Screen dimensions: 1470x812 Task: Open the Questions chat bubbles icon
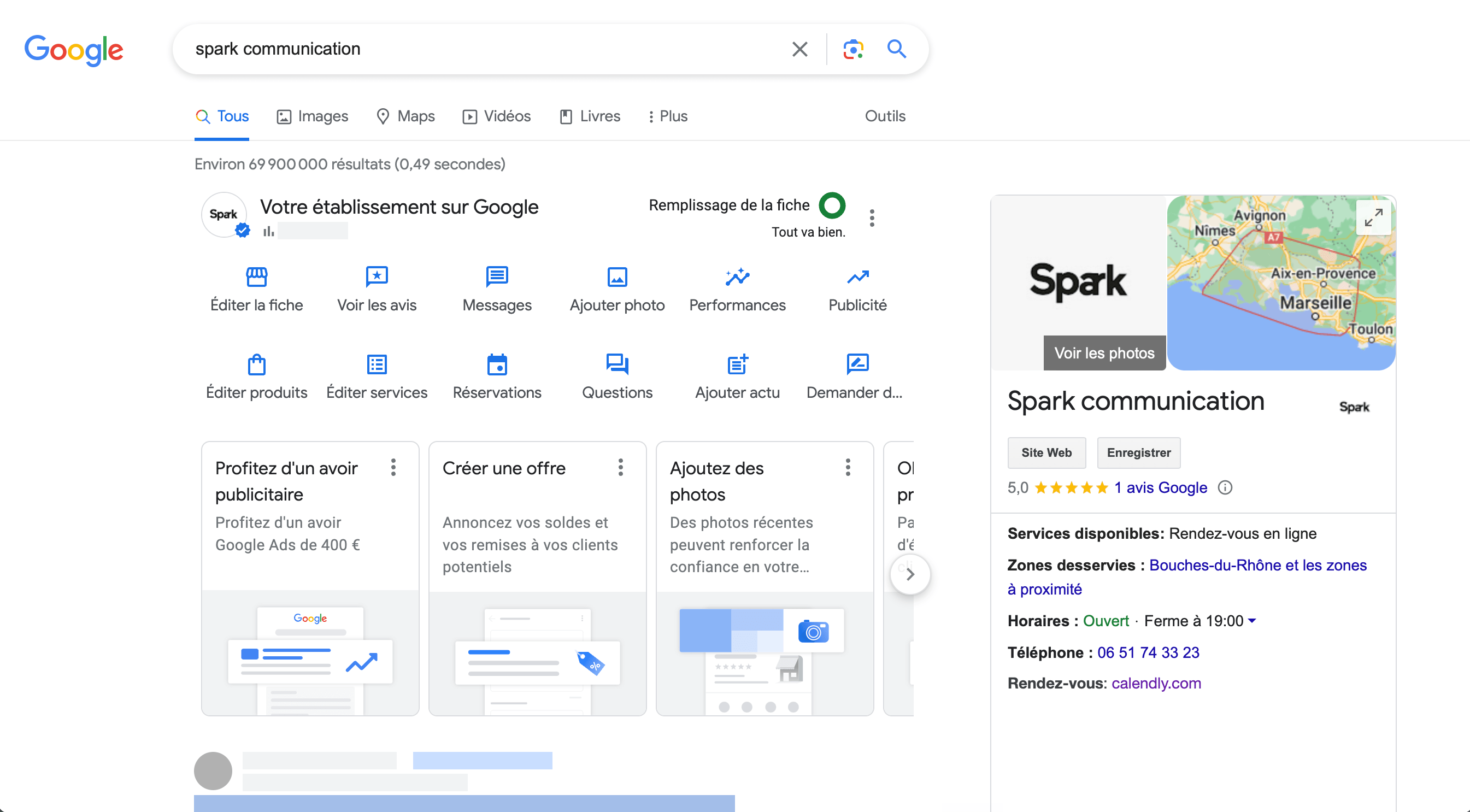click(x=618, y=364)
